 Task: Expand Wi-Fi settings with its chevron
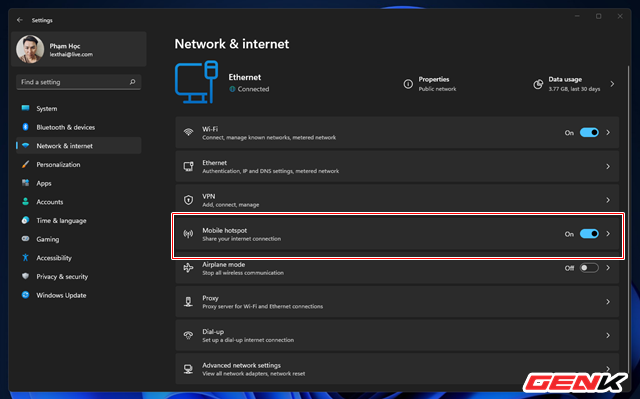608,133
